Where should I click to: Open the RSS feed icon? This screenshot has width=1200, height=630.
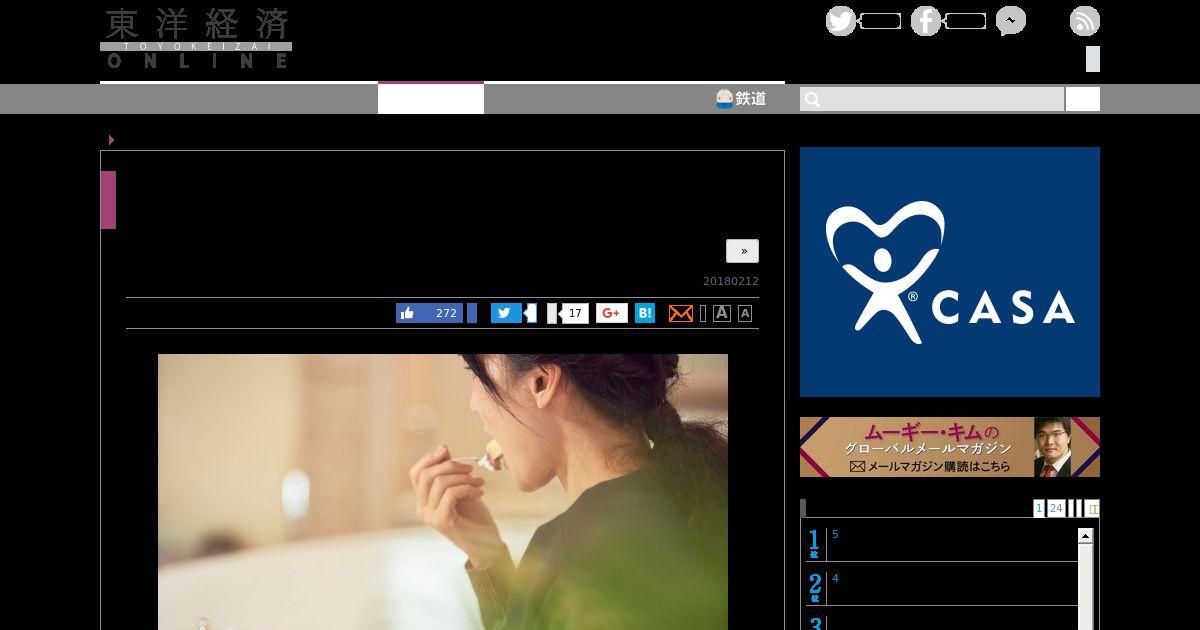coord(1085,21)
